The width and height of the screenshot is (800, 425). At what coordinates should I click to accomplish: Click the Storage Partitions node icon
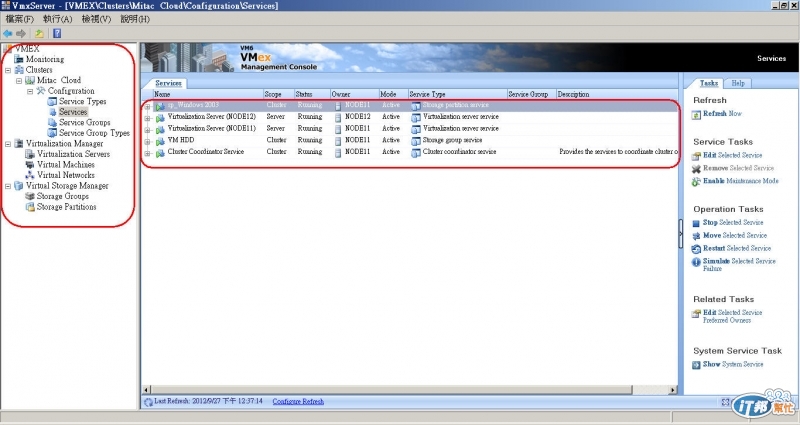pyautogui.click(x=30, y=207)
